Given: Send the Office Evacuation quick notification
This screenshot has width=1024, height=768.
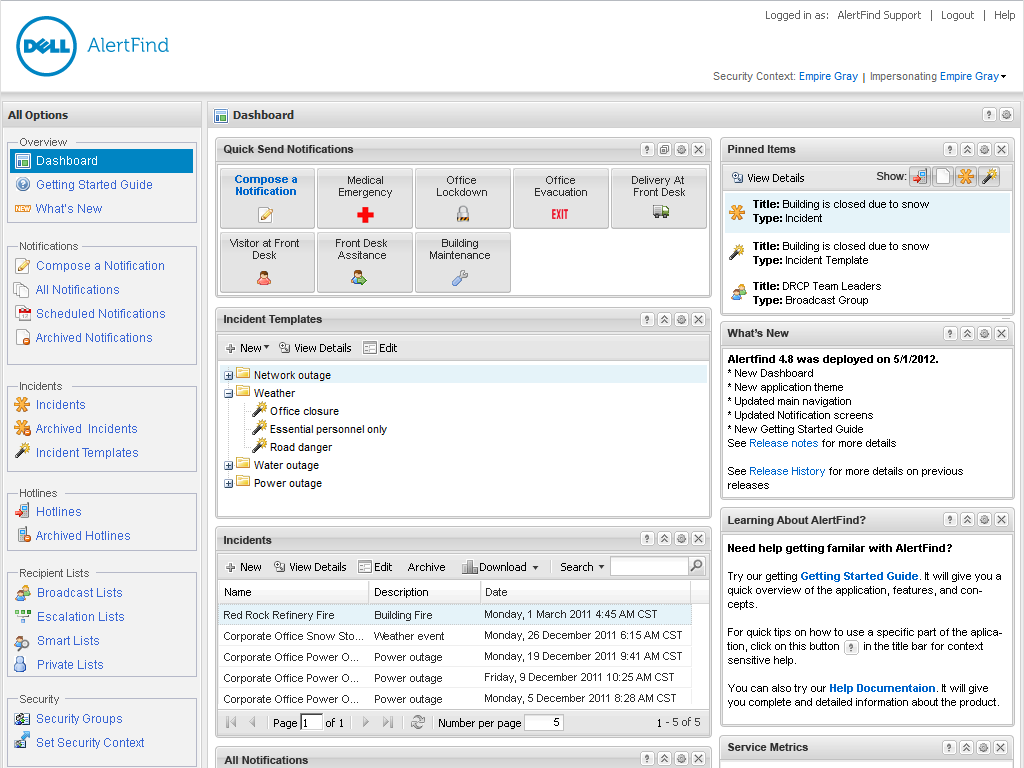Looking at the screenshot, I should tap(560, 199).
